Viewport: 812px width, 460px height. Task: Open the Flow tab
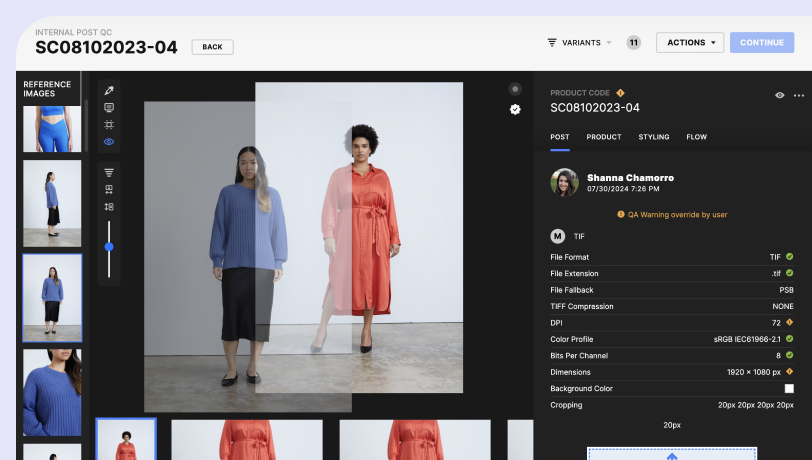696,137
